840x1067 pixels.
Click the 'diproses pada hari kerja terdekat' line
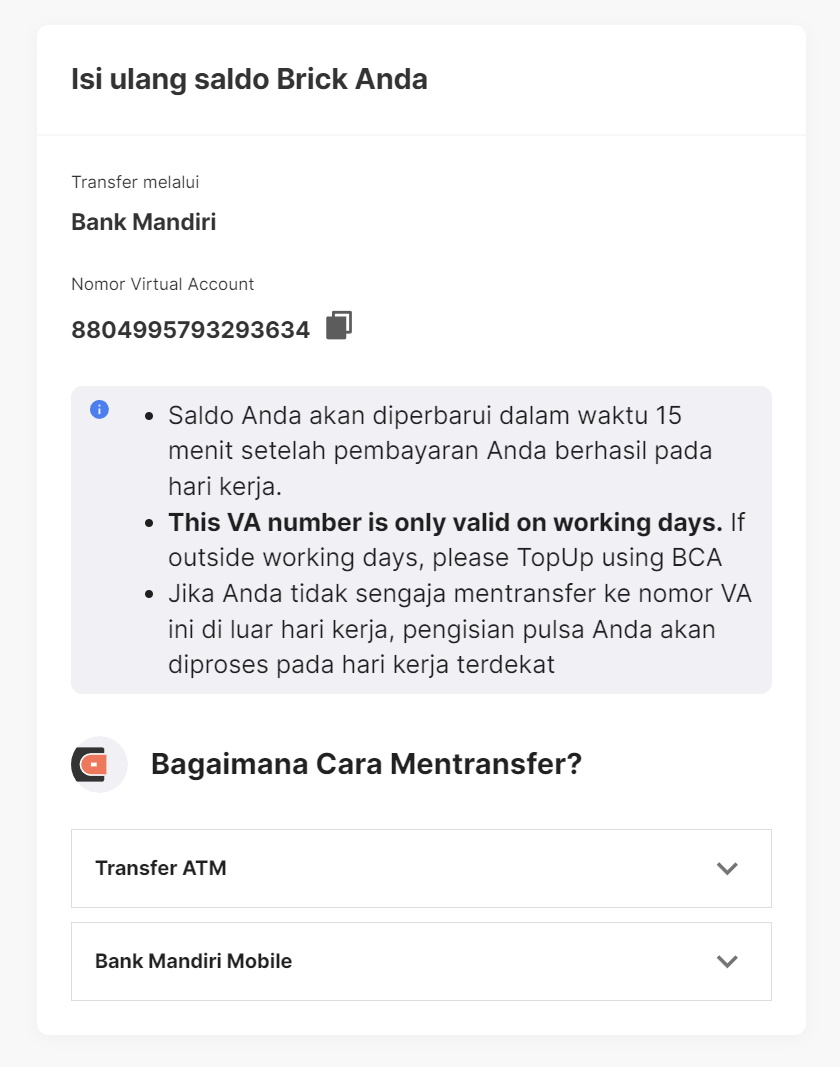[361, 665]
